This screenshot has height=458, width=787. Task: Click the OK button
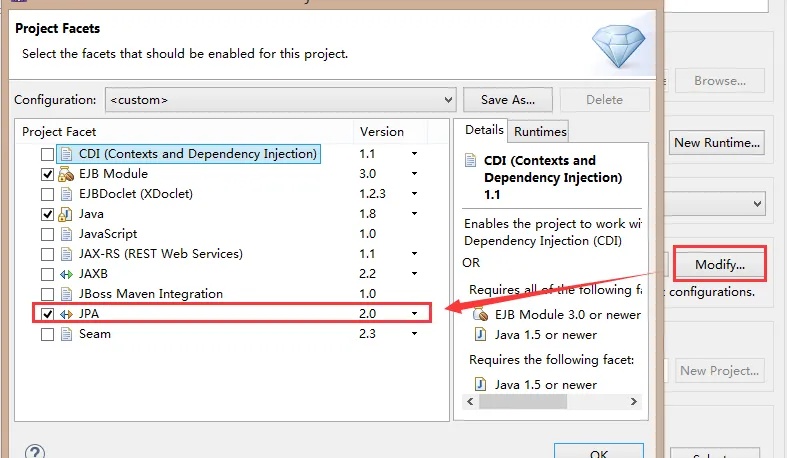599,451
